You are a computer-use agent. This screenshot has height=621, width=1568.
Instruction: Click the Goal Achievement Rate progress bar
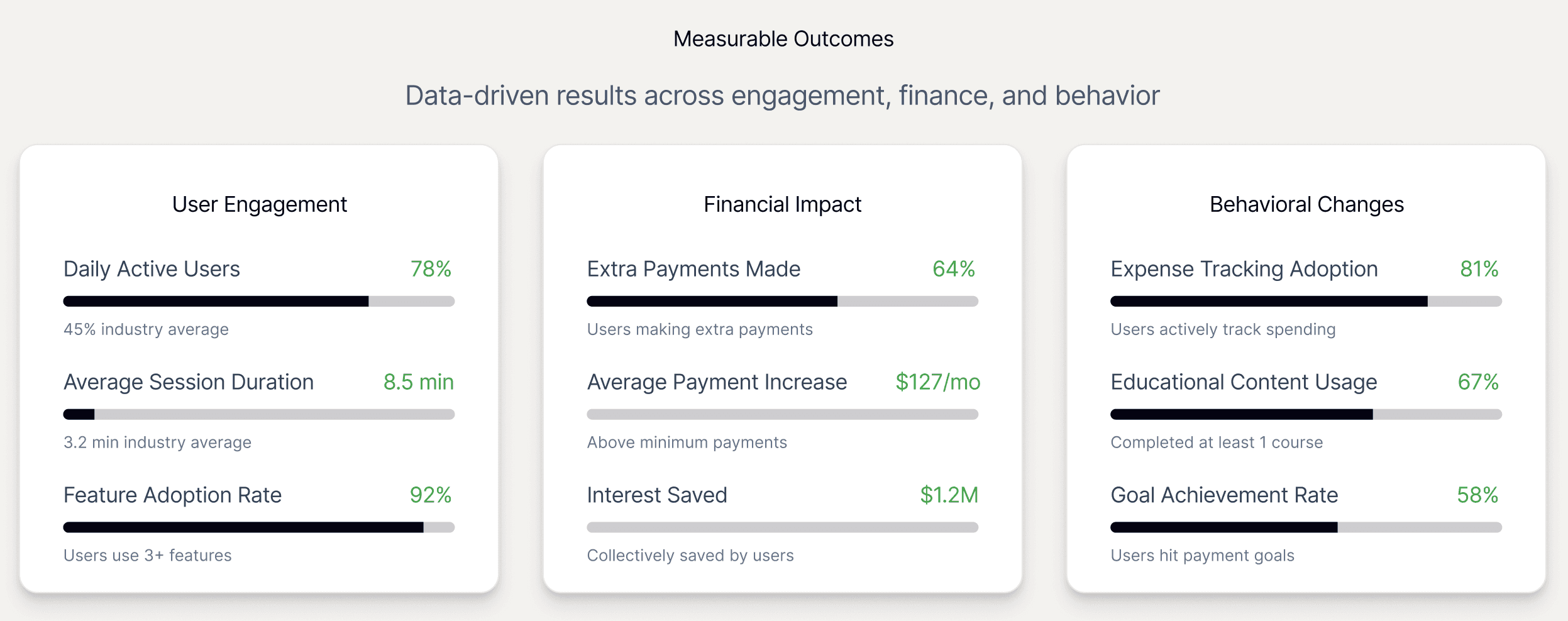(x=1306, y=527)
